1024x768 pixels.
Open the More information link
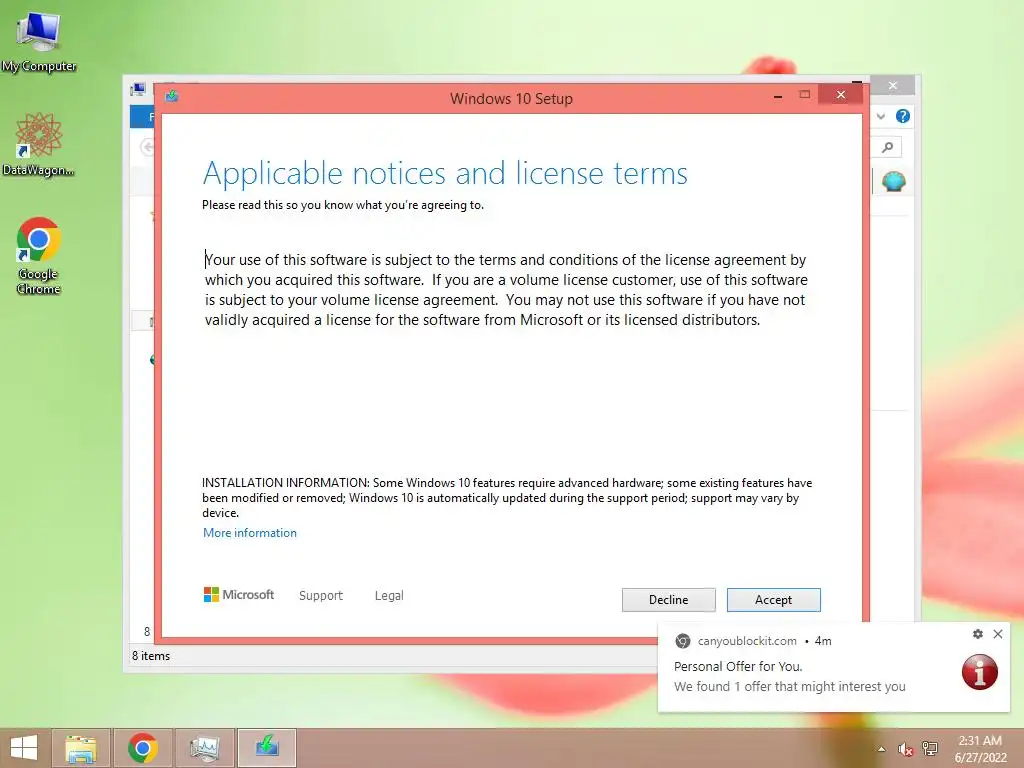click(x=249, y=533)
